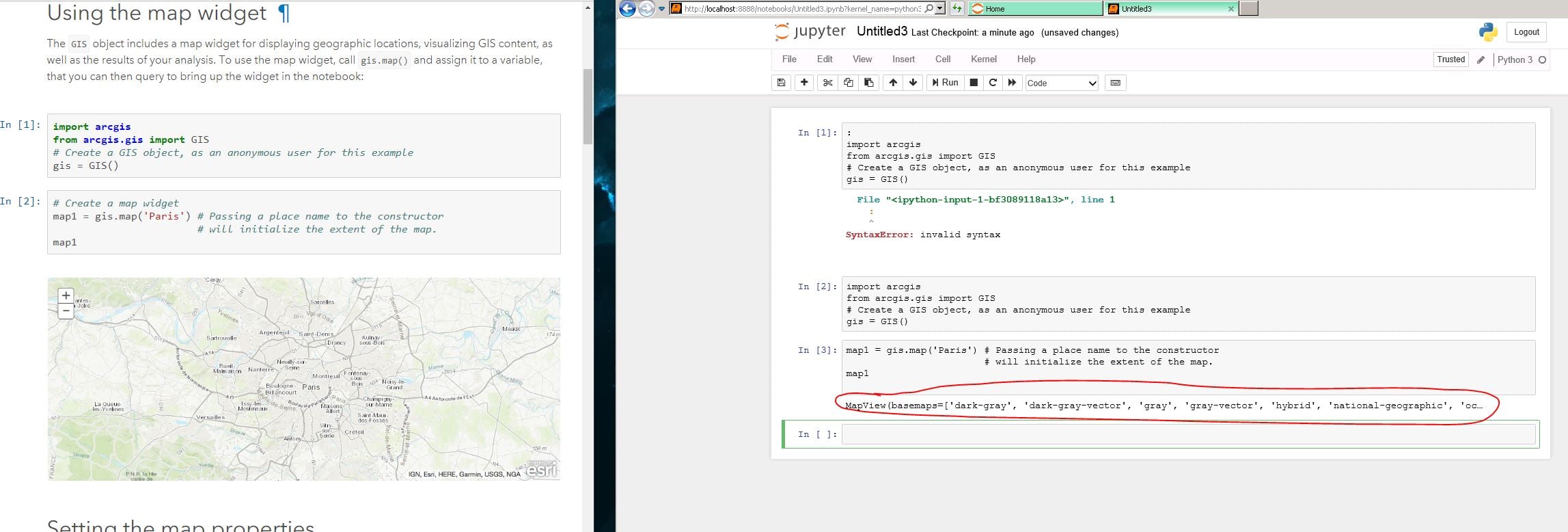Click the Last Checkpoint status text

(x=972, y=33)
